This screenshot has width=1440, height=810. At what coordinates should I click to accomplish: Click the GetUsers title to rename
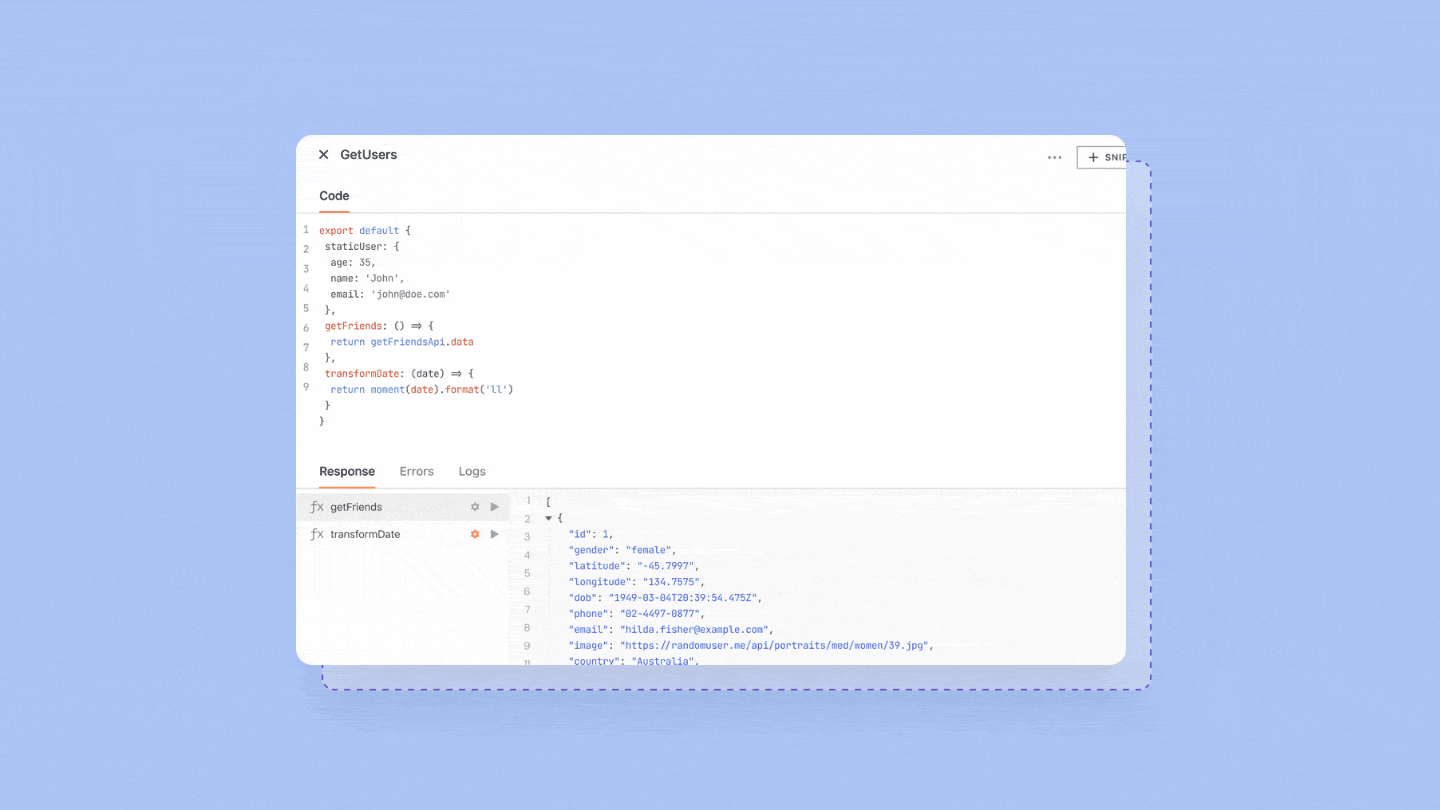pyautogui.click(x=368, y=155)
